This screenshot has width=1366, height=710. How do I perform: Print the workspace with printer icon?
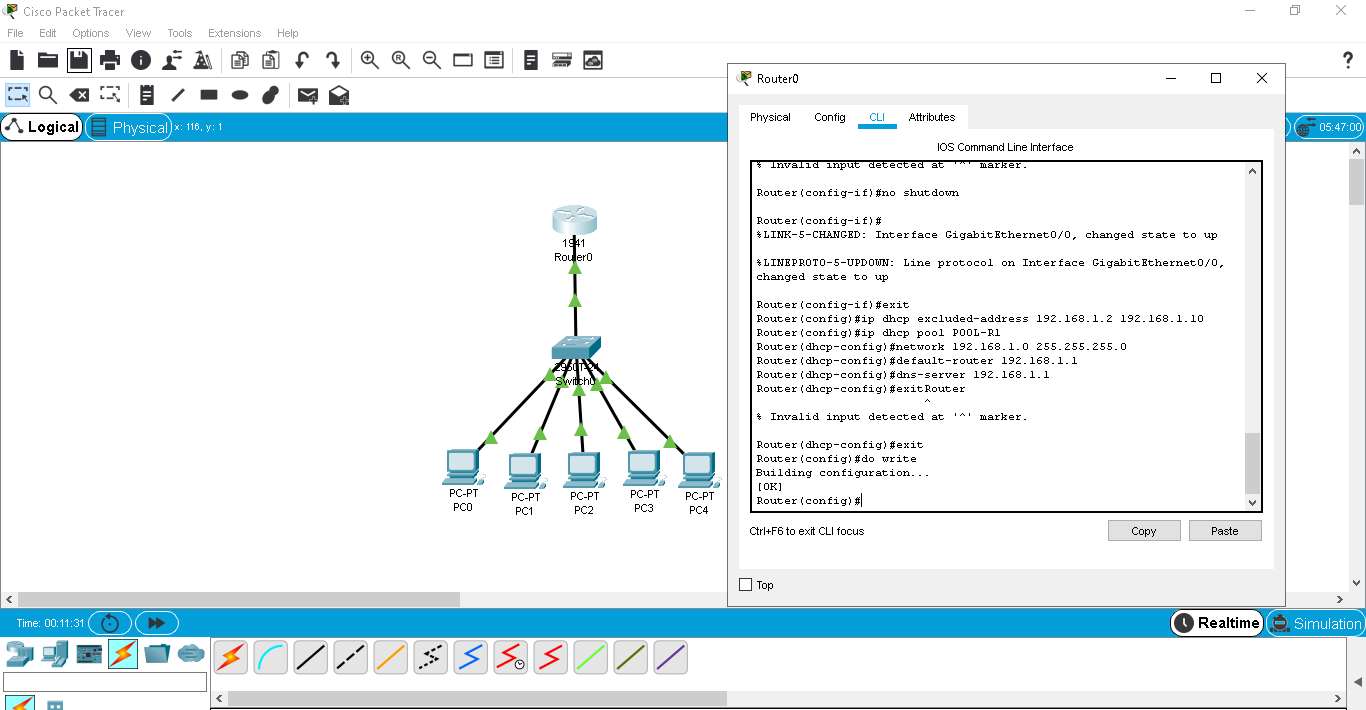[110, 60]
